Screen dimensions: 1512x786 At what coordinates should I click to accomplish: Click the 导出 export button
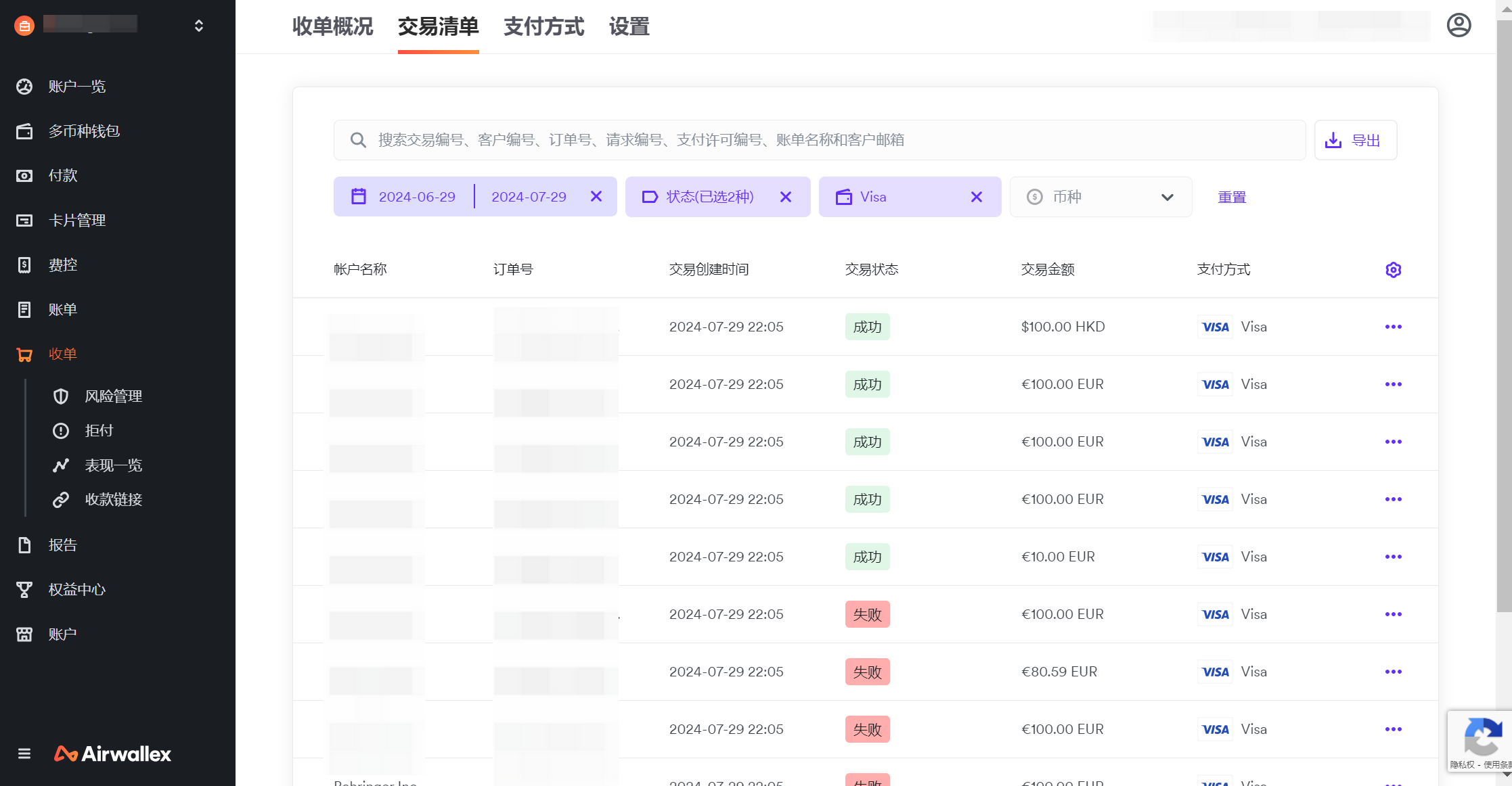(1355, 140)
